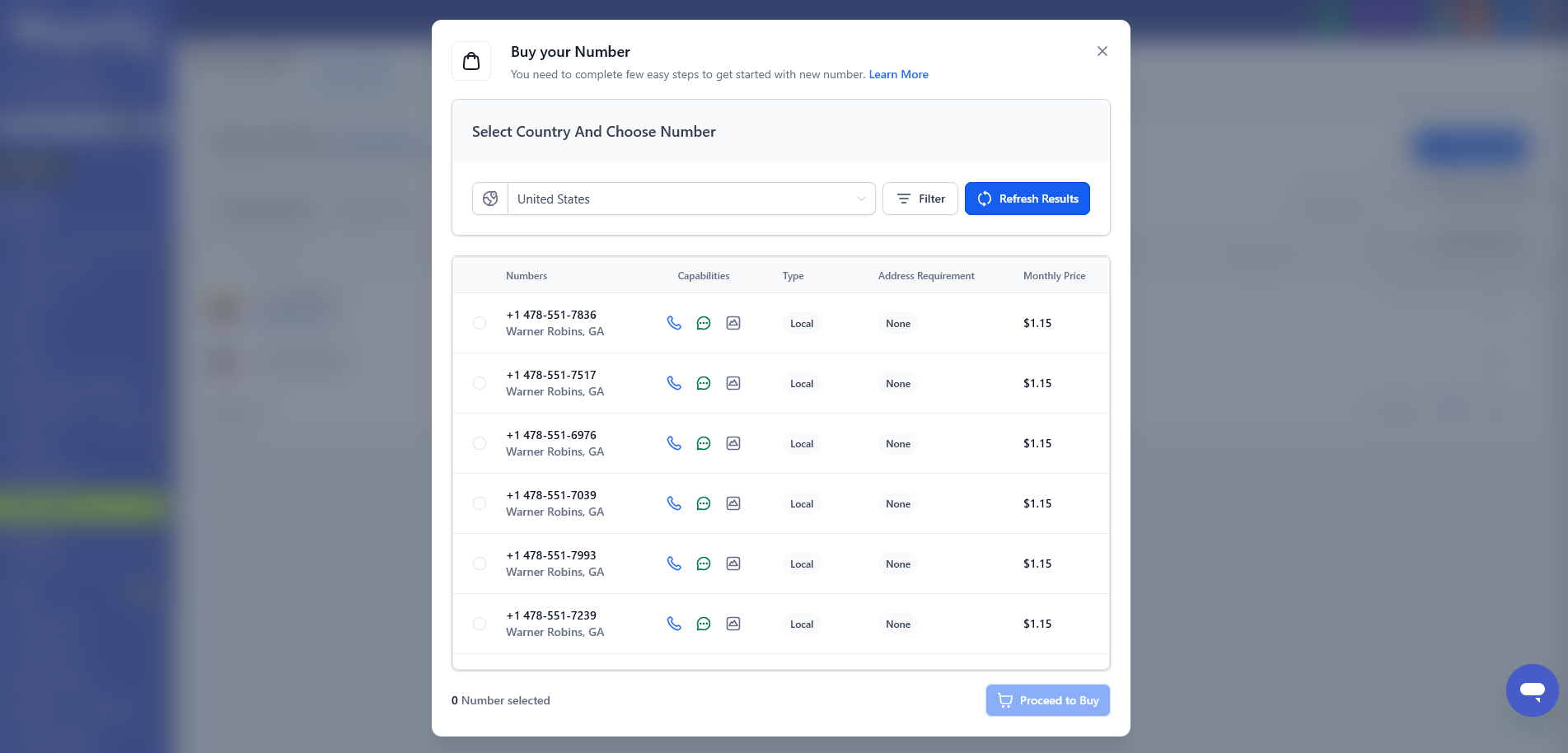Click the Proceed to Buy button
This screenshot has width=1568, height=753.
[x=1047, y=700]
